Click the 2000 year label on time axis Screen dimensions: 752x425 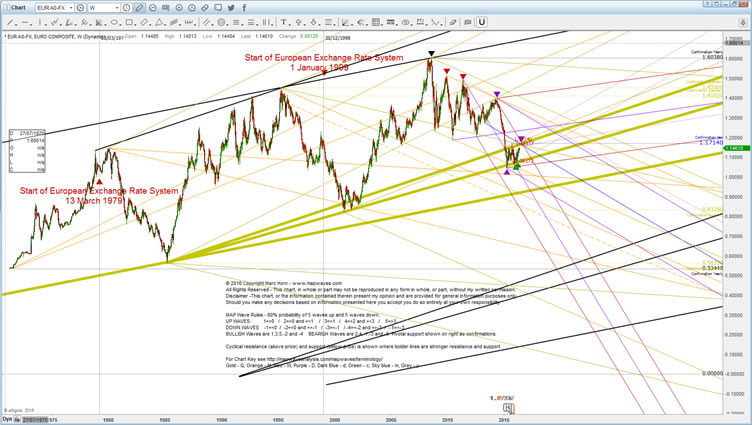335,420
